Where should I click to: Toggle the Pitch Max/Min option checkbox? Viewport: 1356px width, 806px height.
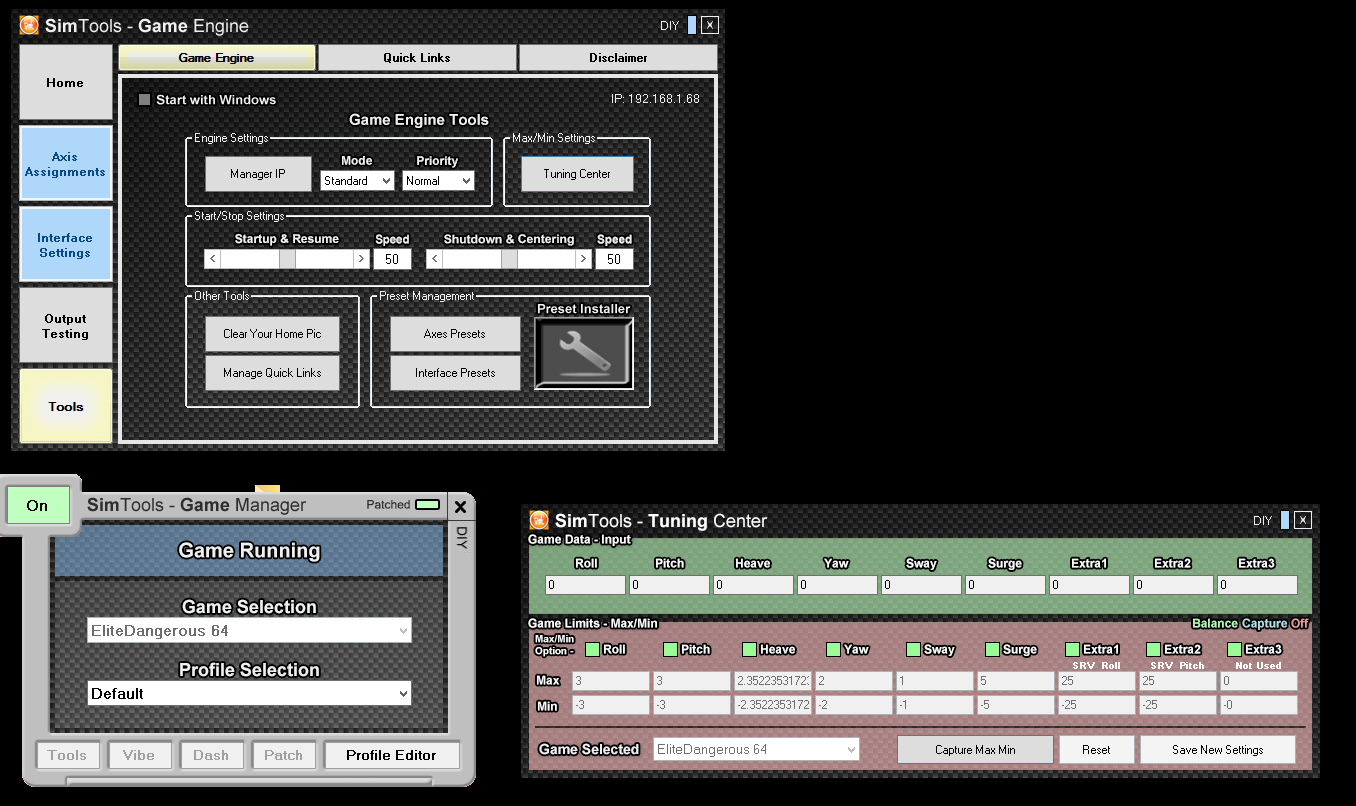click(x=671, y=649)
